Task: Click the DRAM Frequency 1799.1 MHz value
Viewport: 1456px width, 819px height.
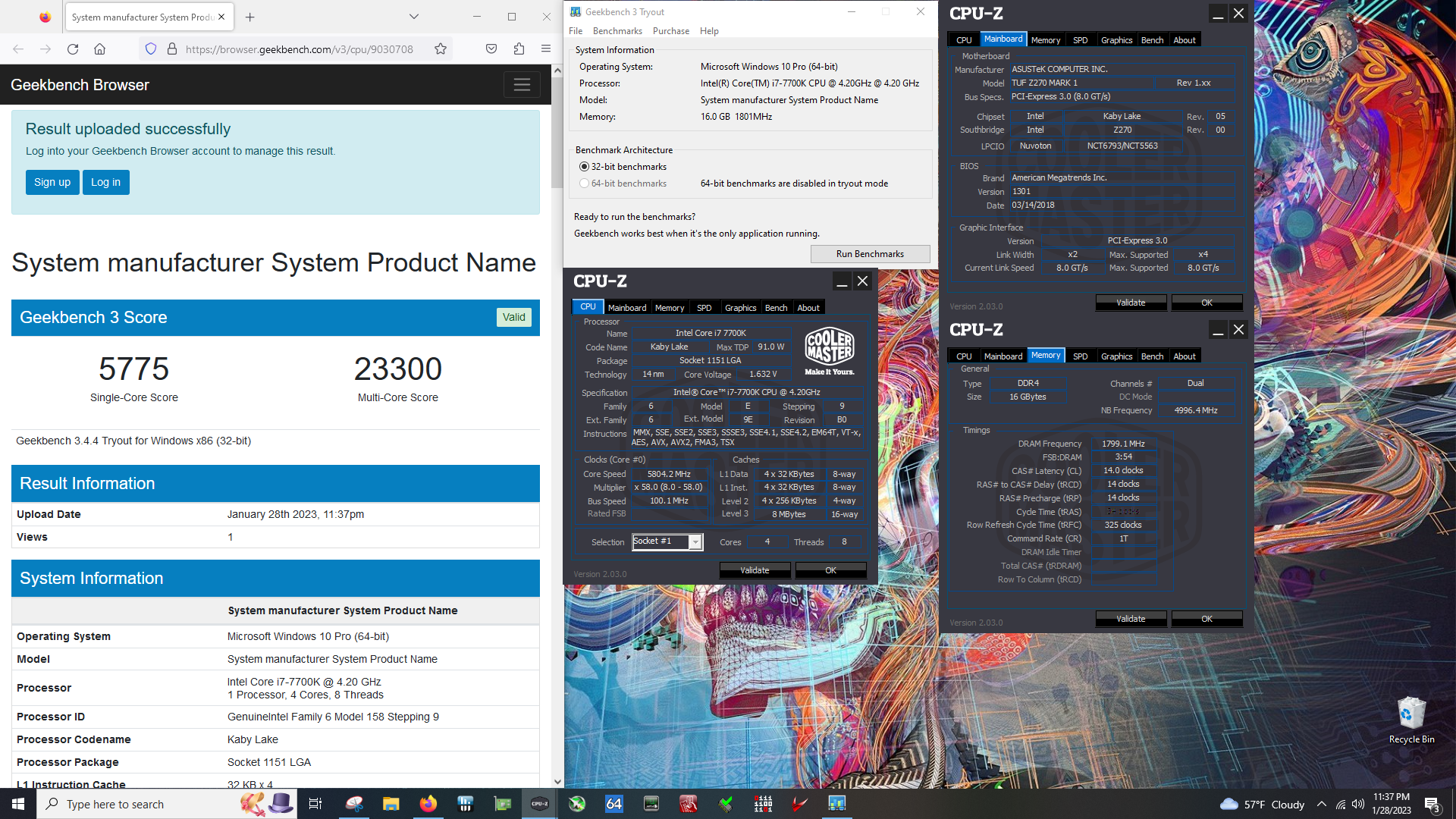Action: (x=1124, y=444)
